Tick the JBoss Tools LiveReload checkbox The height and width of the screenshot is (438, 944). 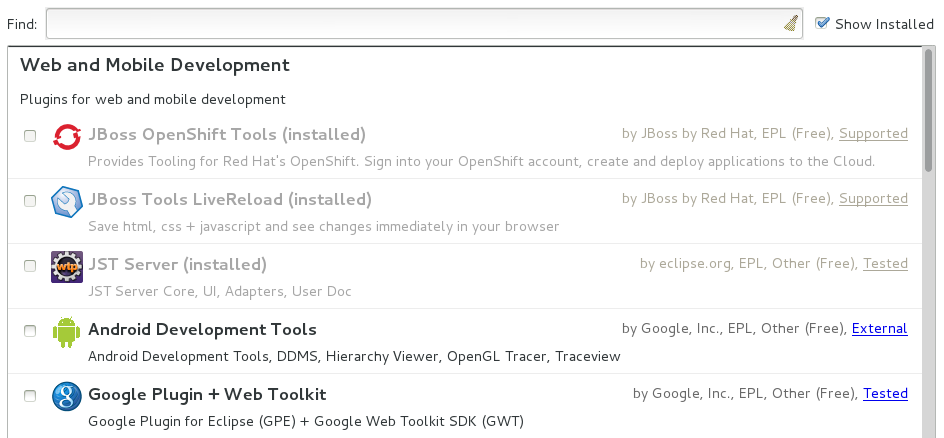click(x=30, y=201)
